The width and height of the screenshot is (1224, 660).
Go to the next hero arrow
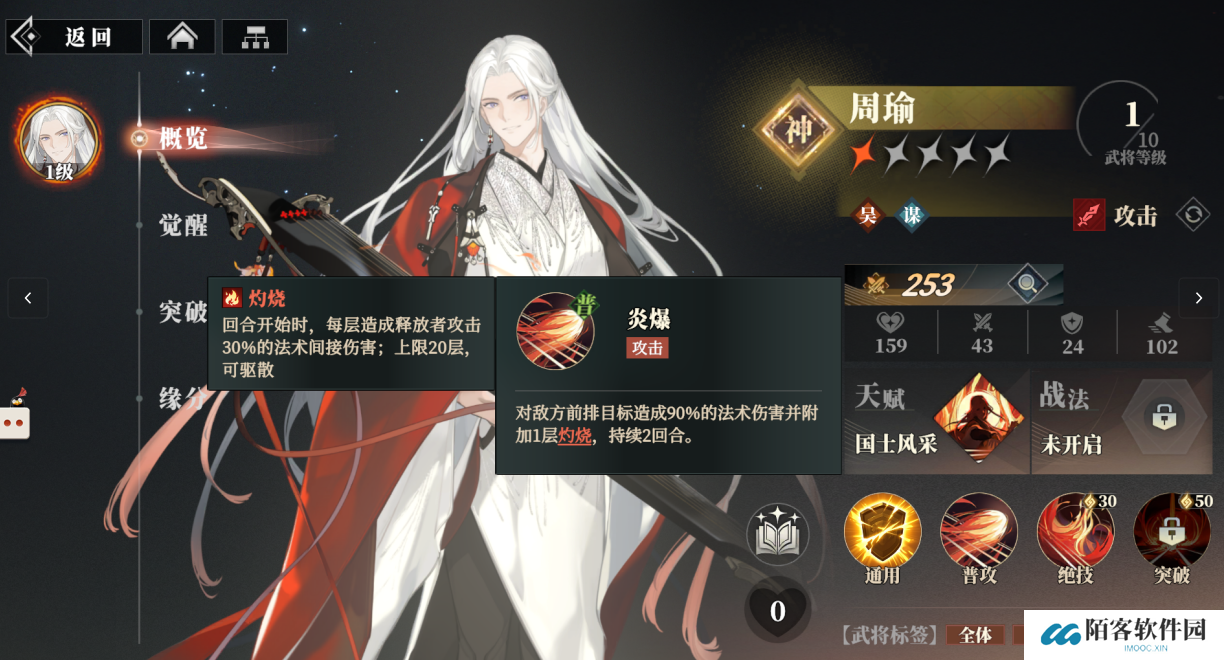pos(1198,298)
